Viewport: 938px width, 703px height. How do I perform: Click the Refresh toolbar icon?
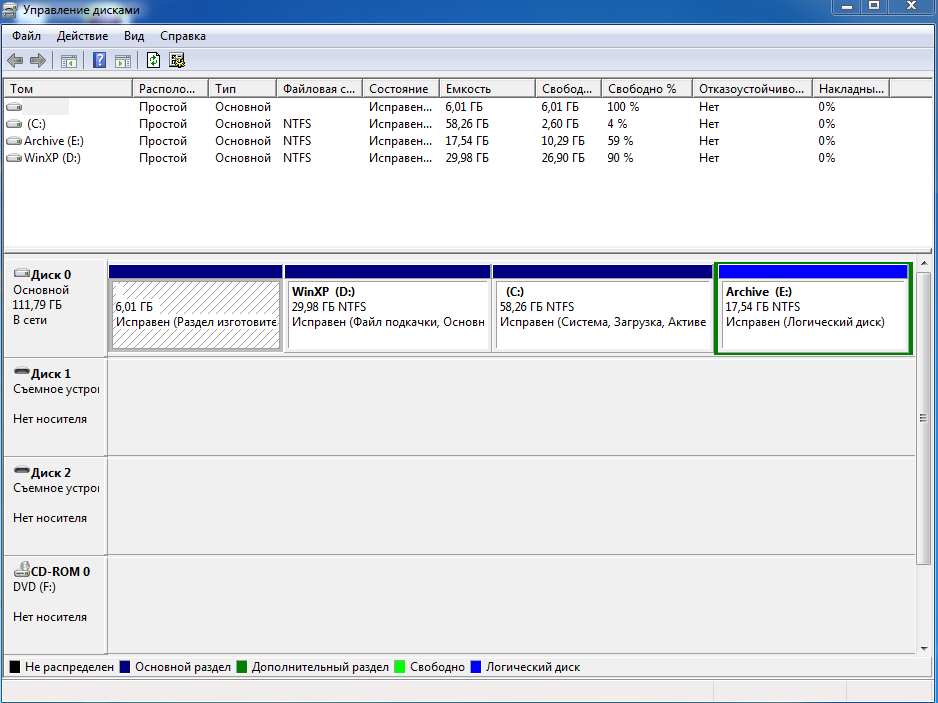click(154, 60)
